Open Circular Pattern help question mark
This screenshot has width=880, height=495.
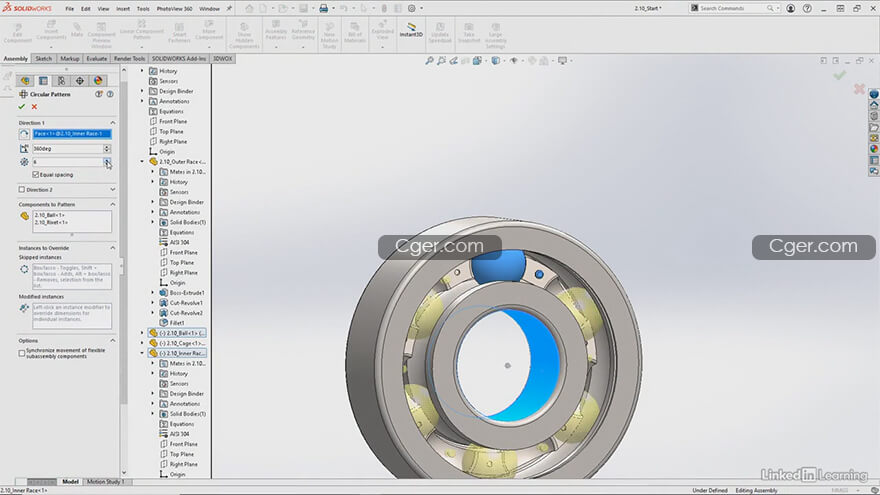point(110,94)
